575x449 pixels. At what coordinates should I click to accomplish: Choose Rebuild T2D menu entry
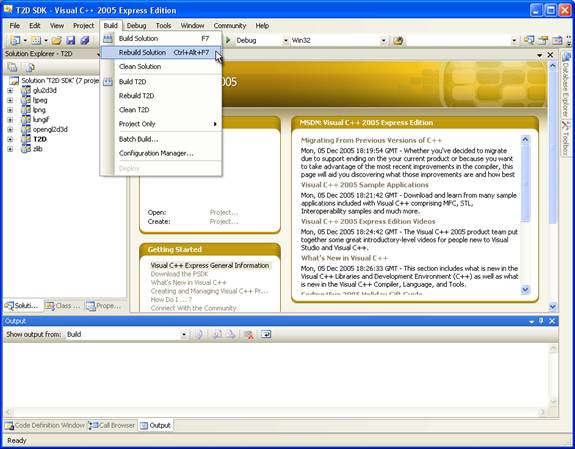pyautogui.click(x=161, y=96)
